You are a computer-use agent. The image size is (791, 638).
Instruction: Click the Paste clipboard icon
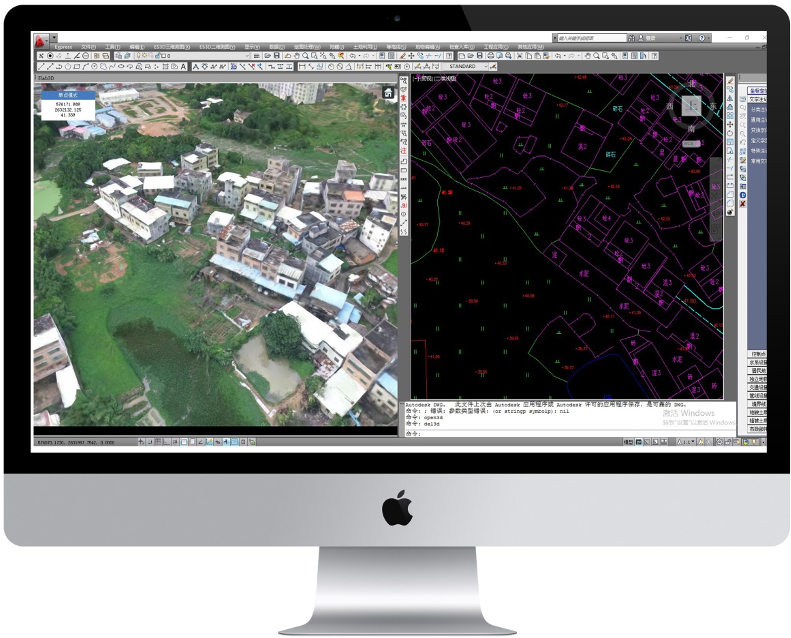pos(538,56)
